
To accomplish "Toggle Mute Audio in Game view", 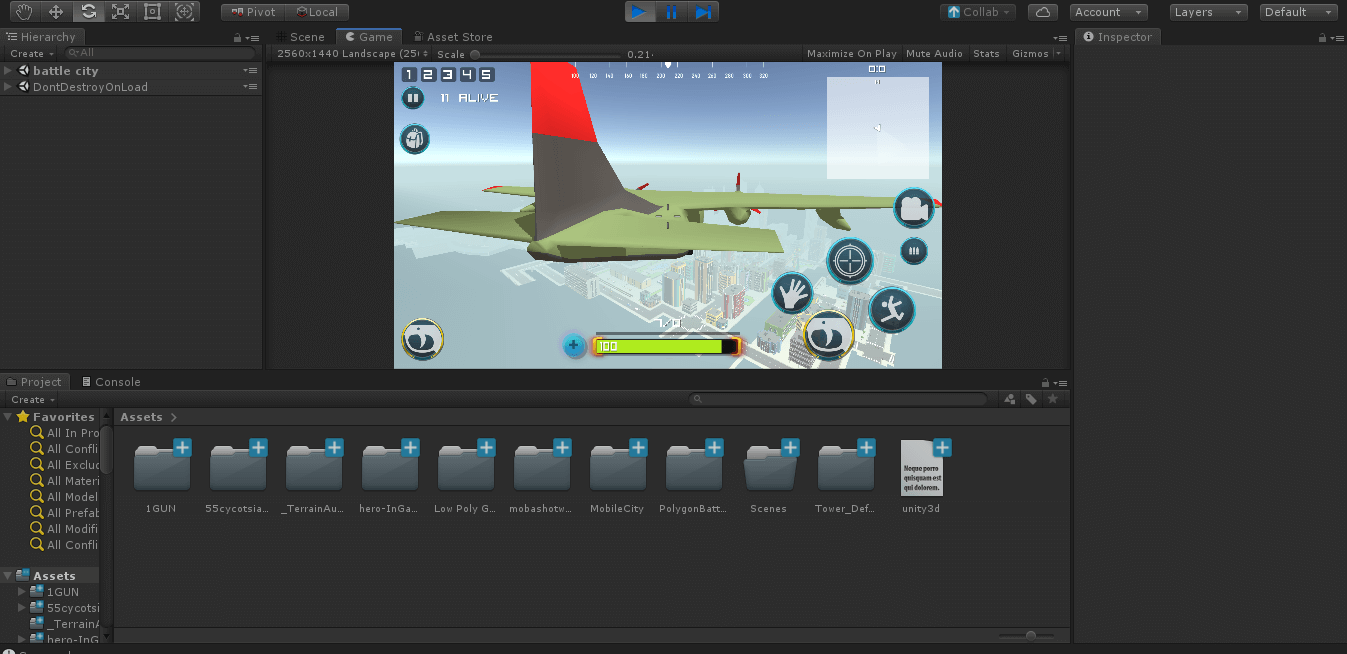I will pos(934,54).
